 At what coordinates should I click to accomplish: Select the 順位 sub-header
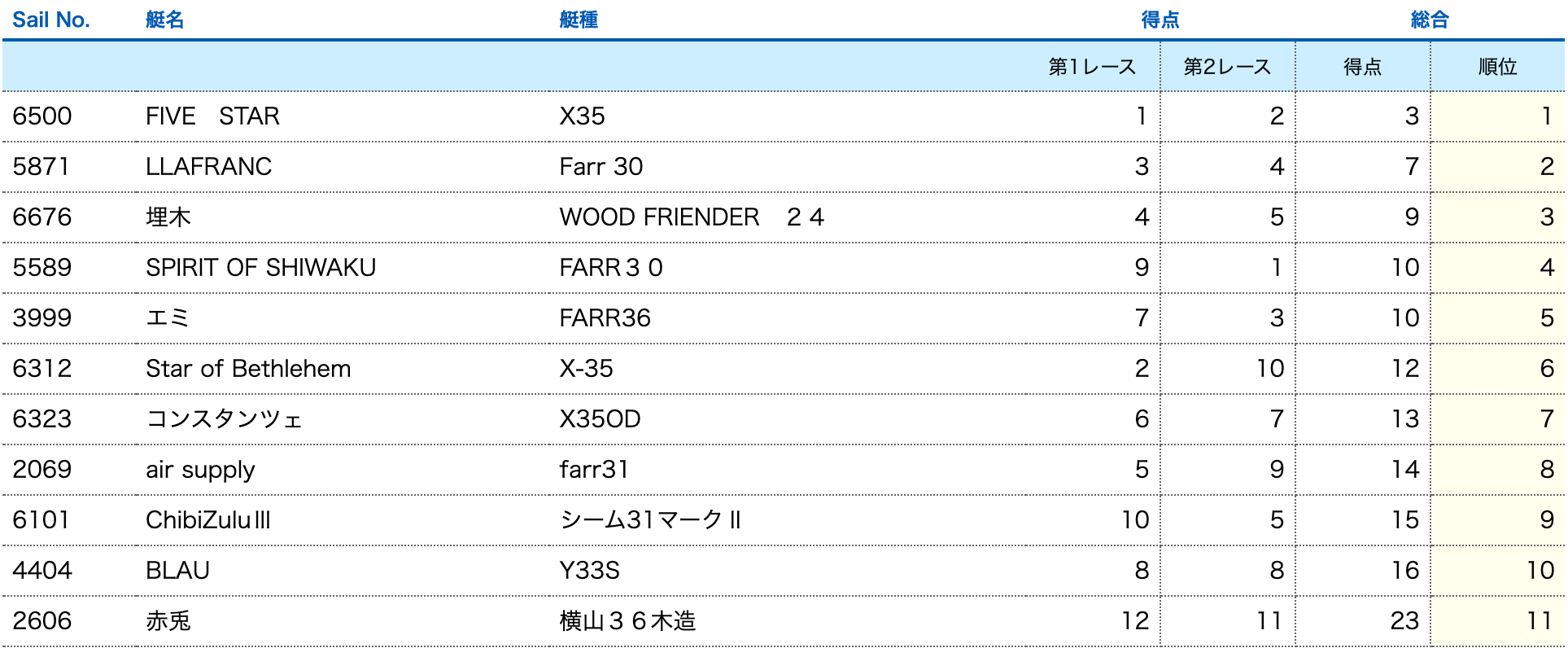[1497, 67]
